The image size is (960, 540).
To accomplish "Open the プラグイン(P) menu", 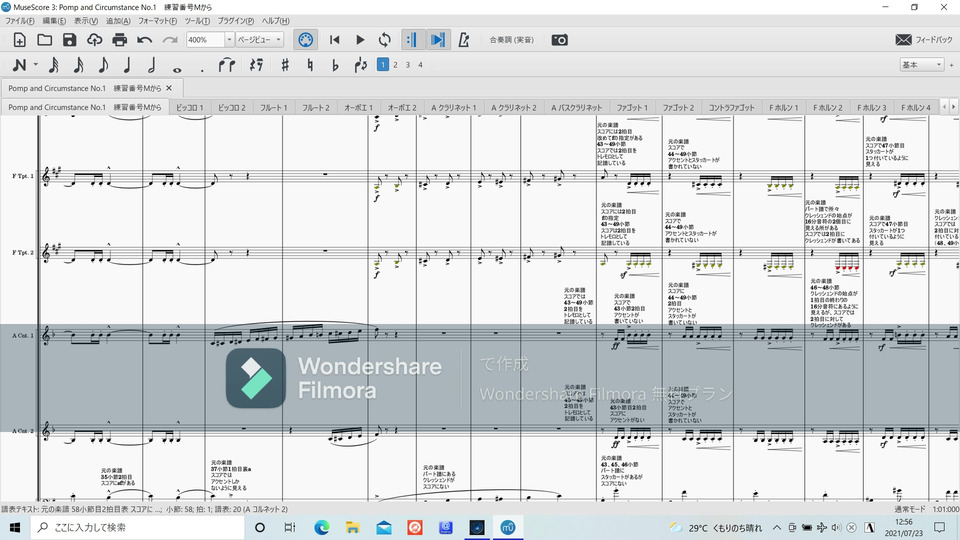I will tap(236, 21).
